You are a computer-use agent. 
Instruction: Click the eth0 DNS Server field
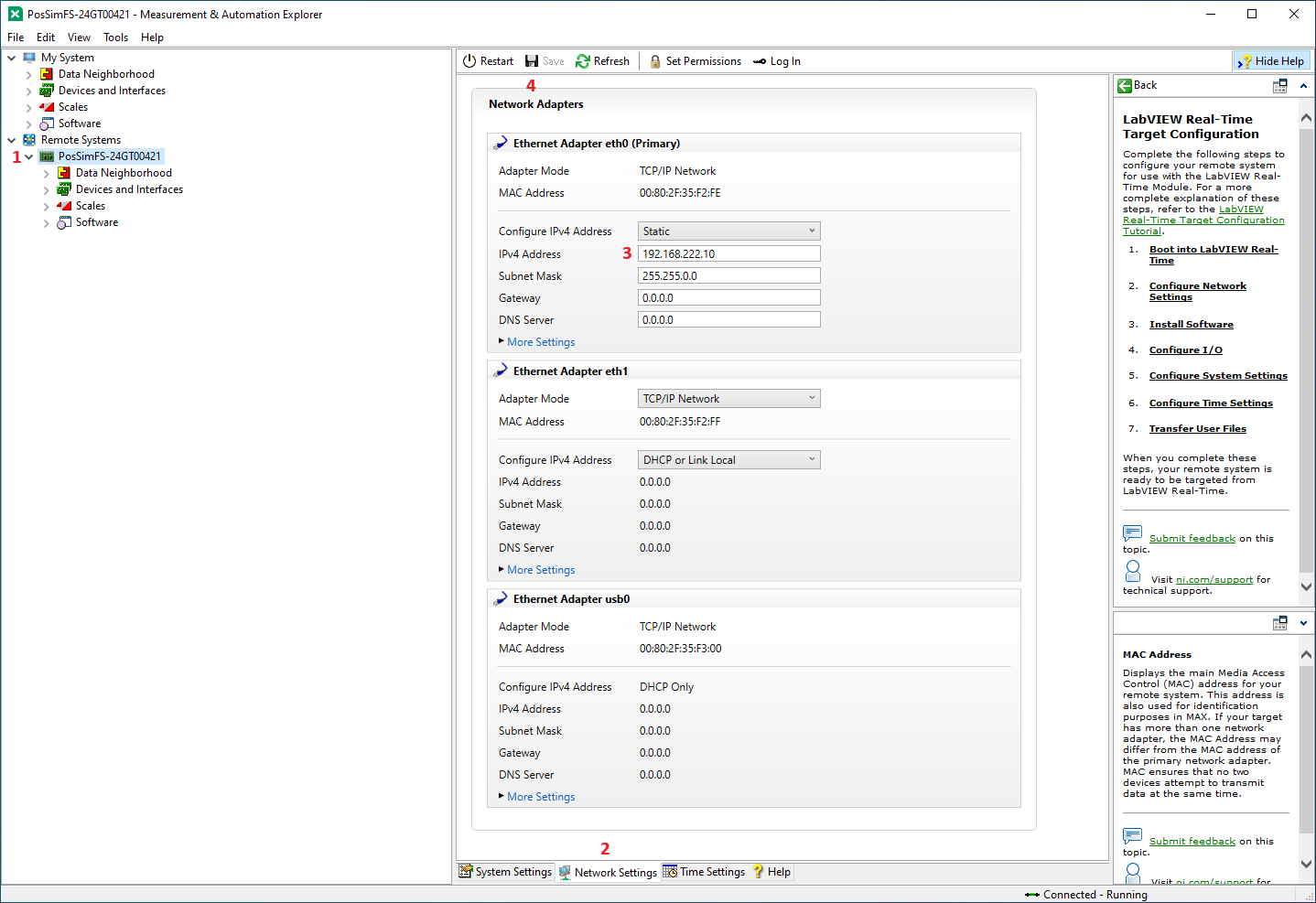729,320
